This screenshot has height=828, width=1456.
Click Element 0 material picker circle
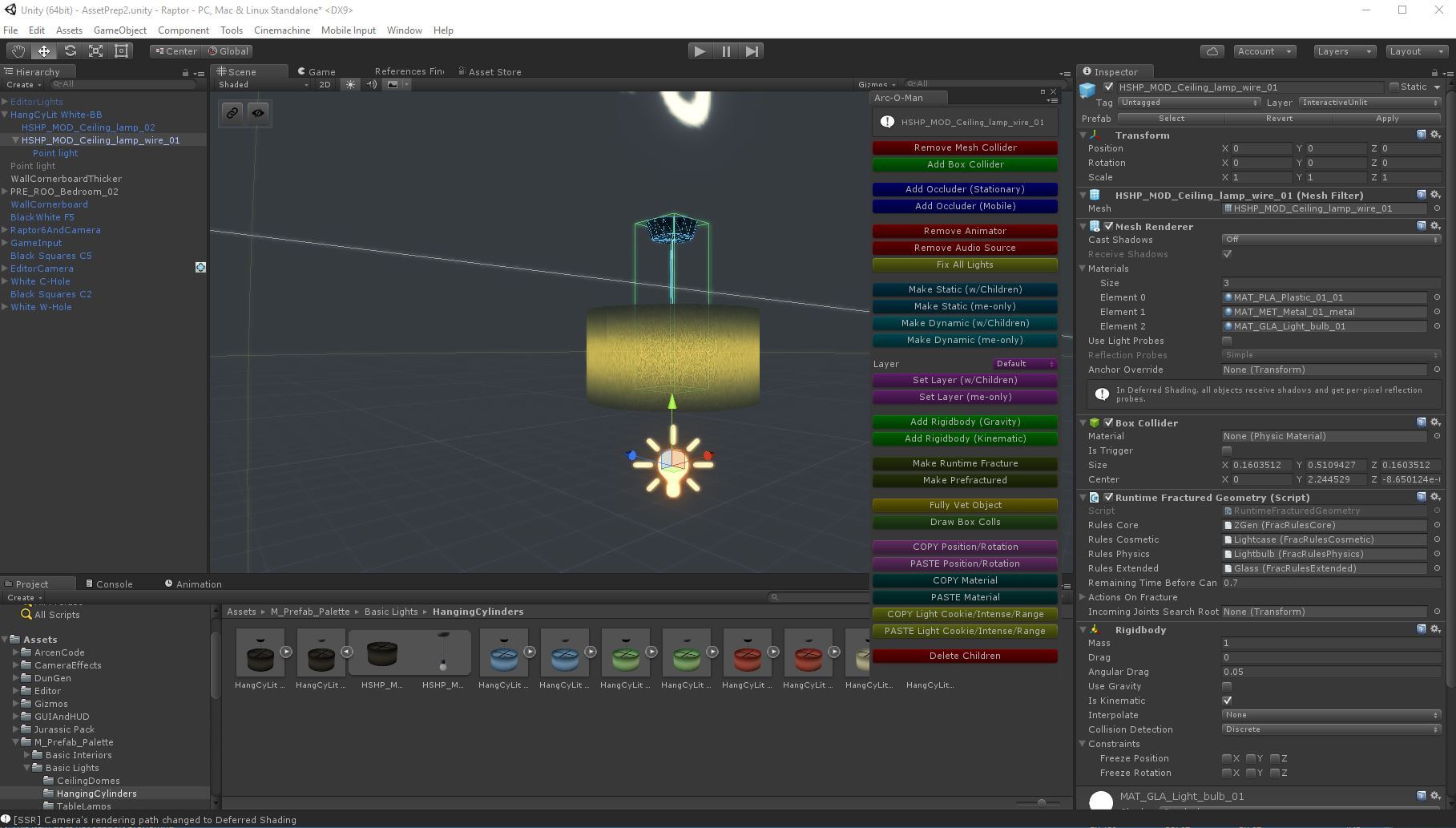tap(1437, 297)
